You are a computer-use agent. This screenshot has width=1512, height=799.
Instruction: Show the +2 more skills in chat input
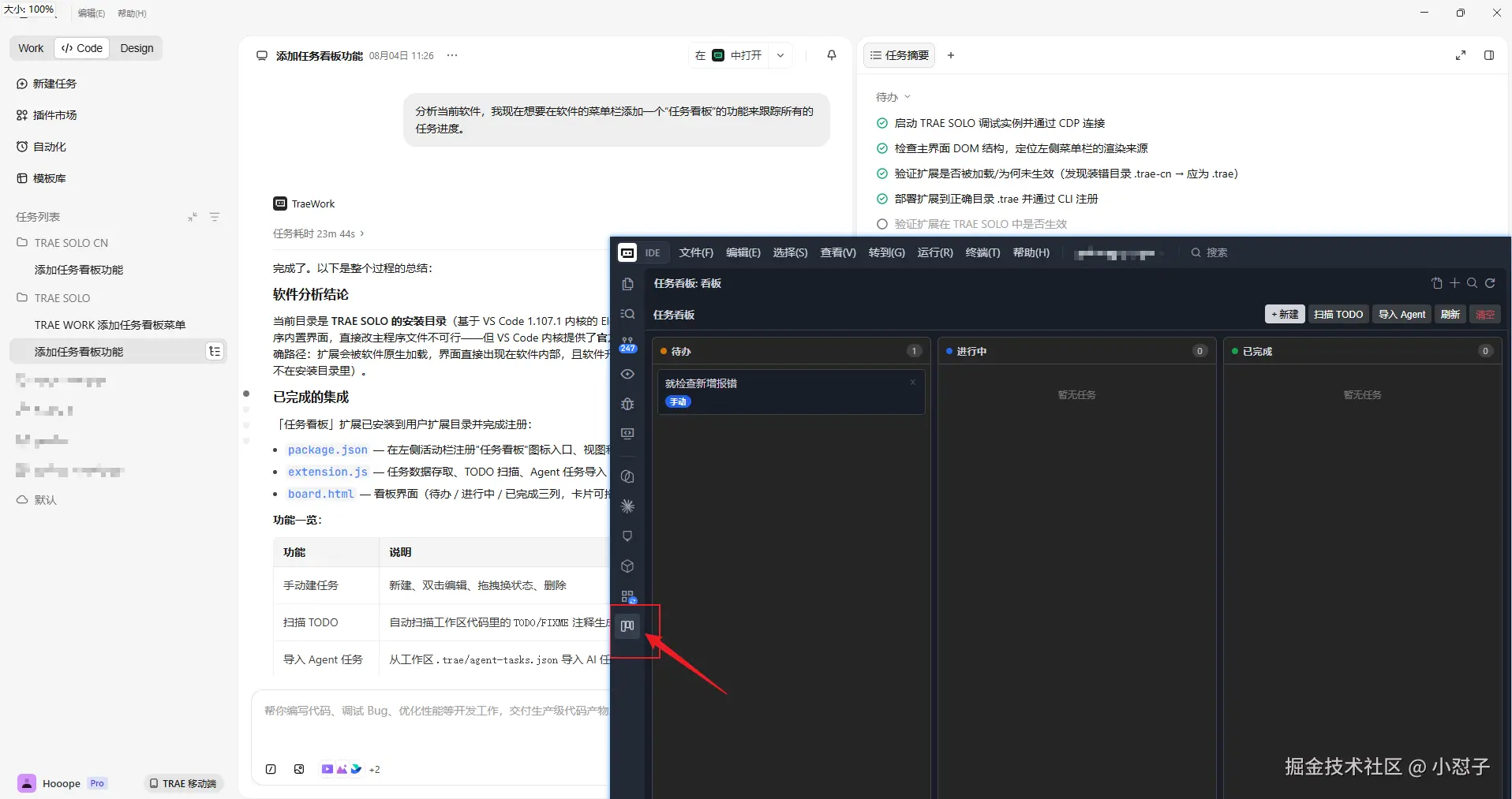click(375, 770)
